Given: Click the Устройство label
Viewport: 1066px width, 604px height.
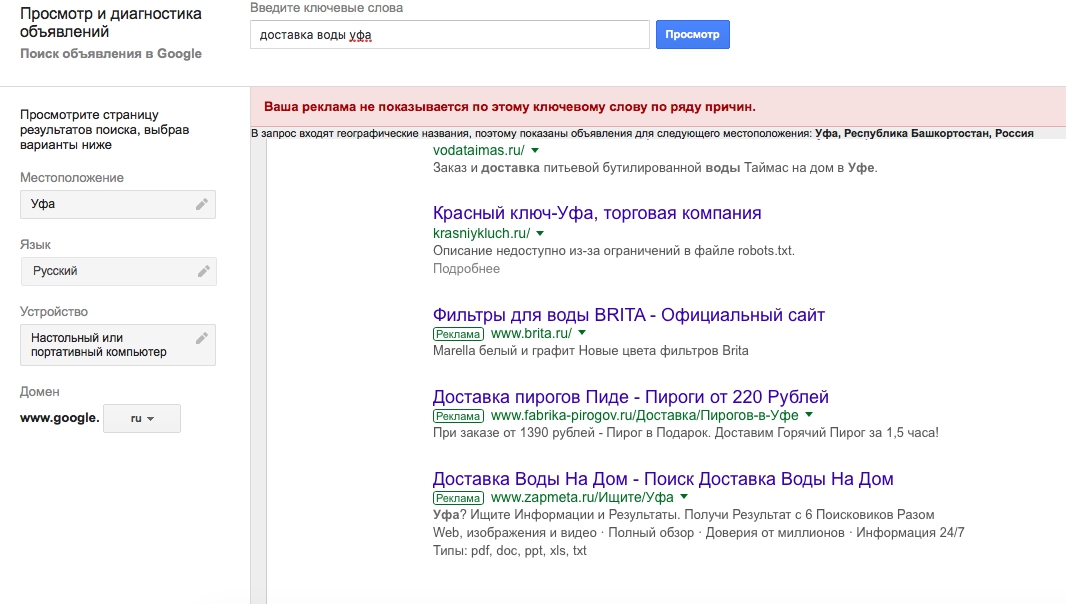Looking at the screenshot, I should (54, 312).
